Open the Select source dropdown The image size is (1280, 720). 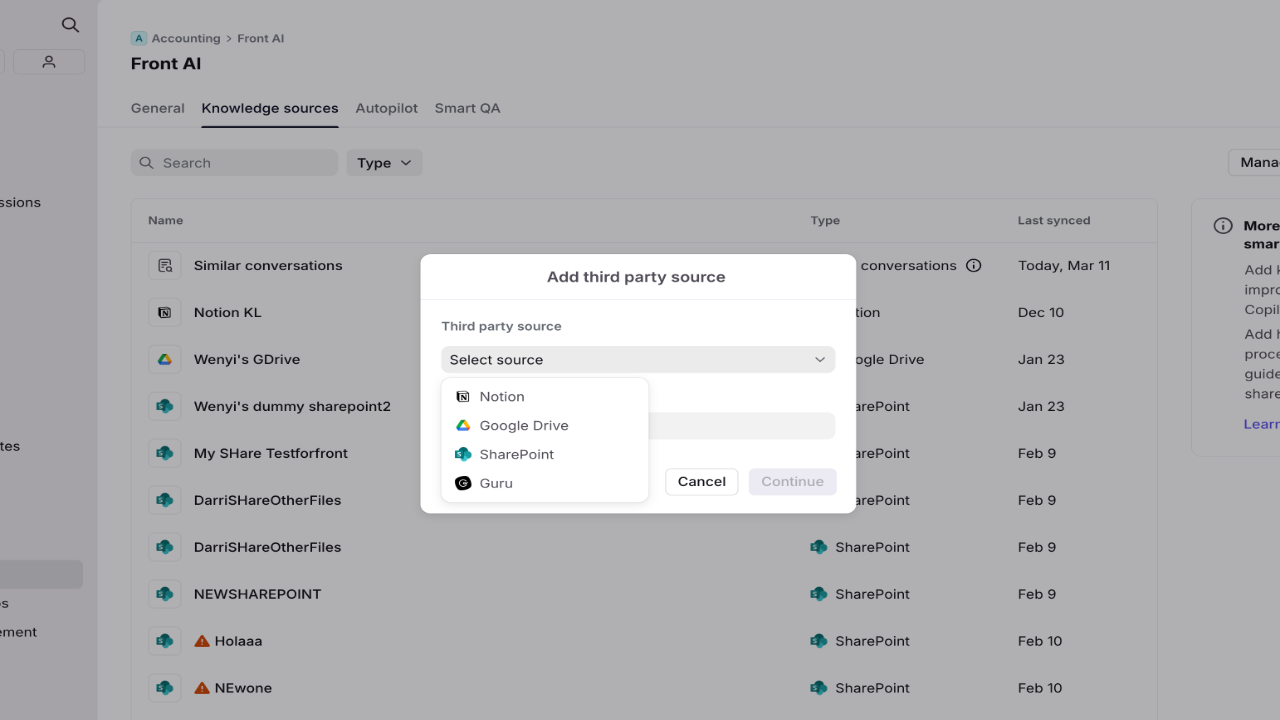pyautogui.click(x=638, y=360)
